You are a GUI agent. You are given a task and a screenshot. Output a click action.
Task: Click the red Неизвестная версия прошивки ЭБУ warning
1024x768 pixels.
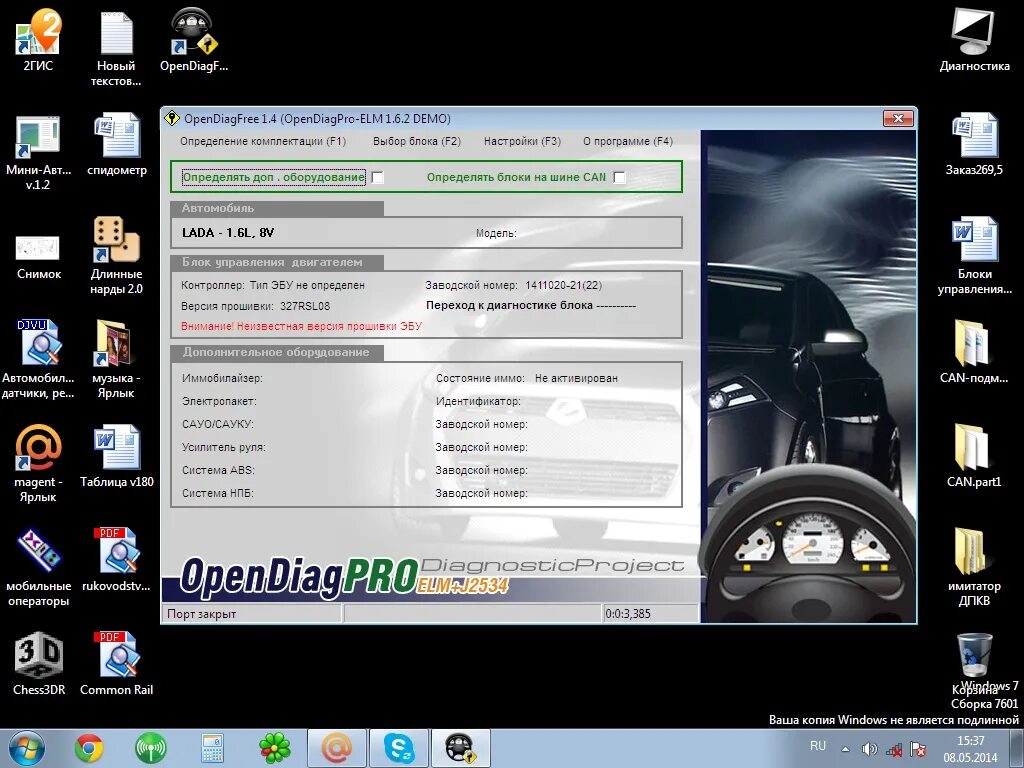click(x=302, y=326)
